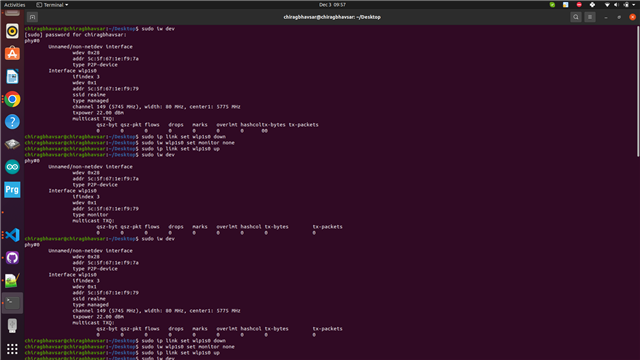
Task: Open LibreOffice Writer in the dock
Action: 12,76
